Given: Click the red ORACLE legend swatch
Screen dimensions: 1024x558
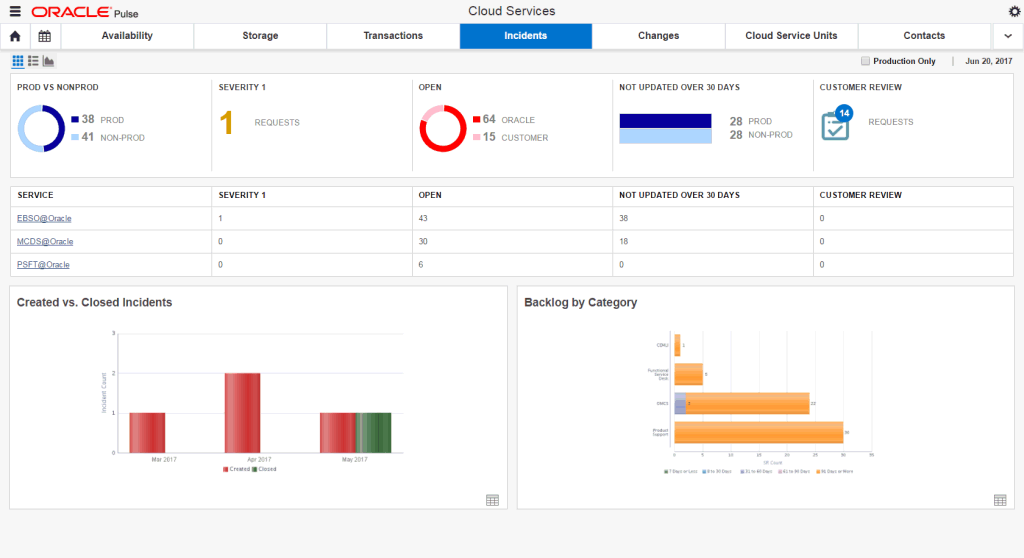Looking at the screenshot, I should pyautogui.click(x=477, y=119).
